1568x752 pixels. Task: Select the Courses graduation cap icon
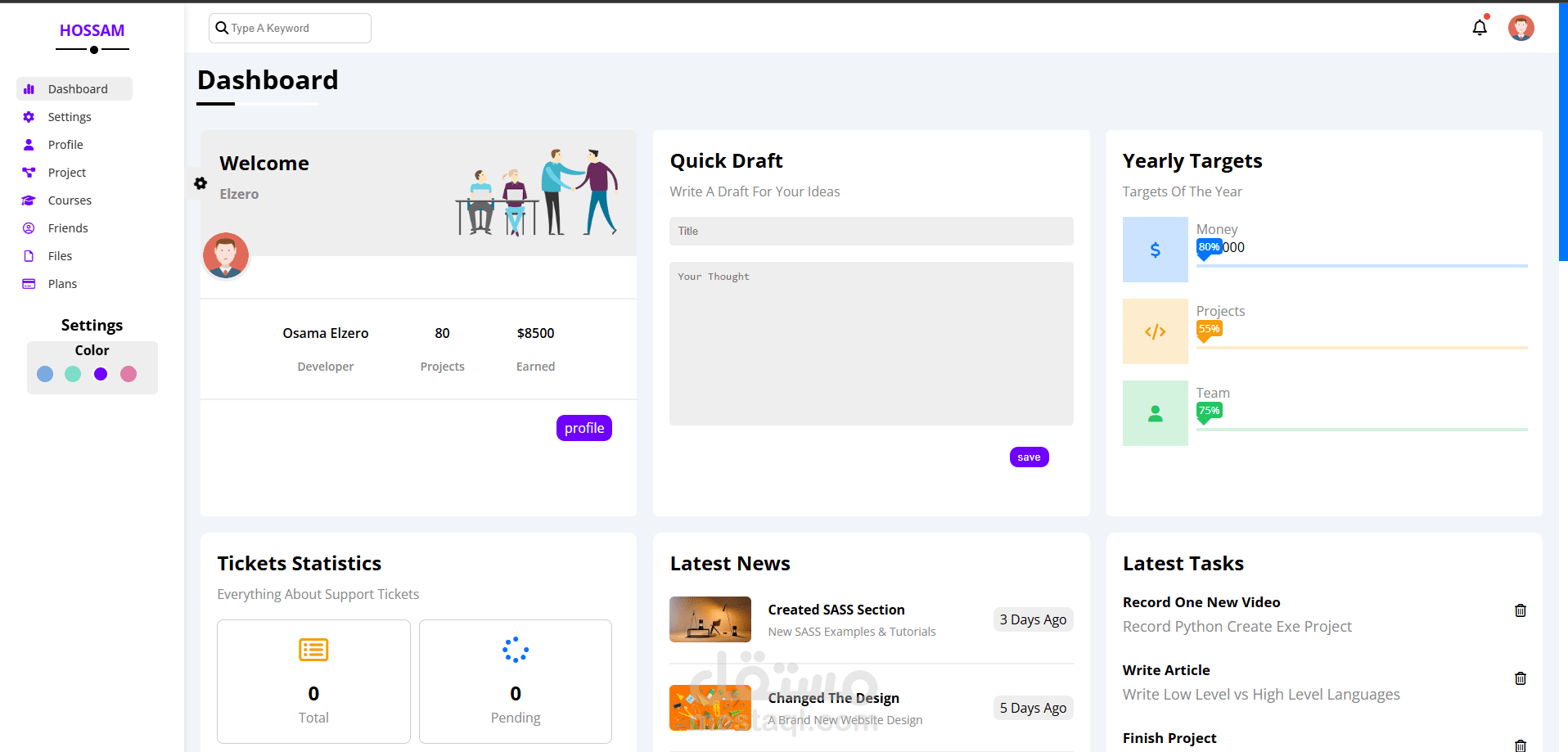pos(29,200)
